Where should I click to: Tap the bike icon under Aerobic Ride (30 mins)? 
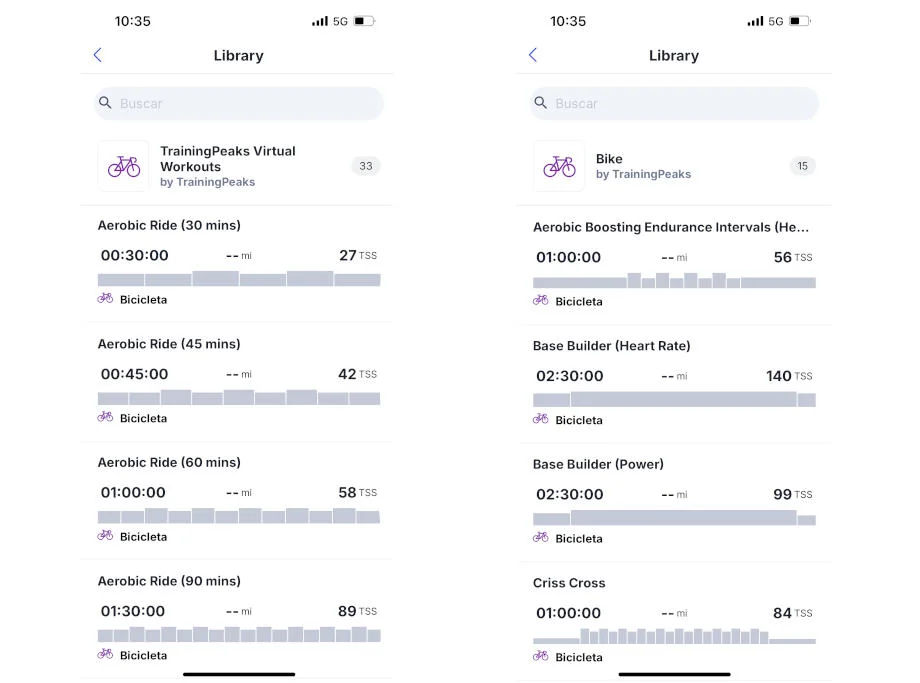[x=104, y=299]
